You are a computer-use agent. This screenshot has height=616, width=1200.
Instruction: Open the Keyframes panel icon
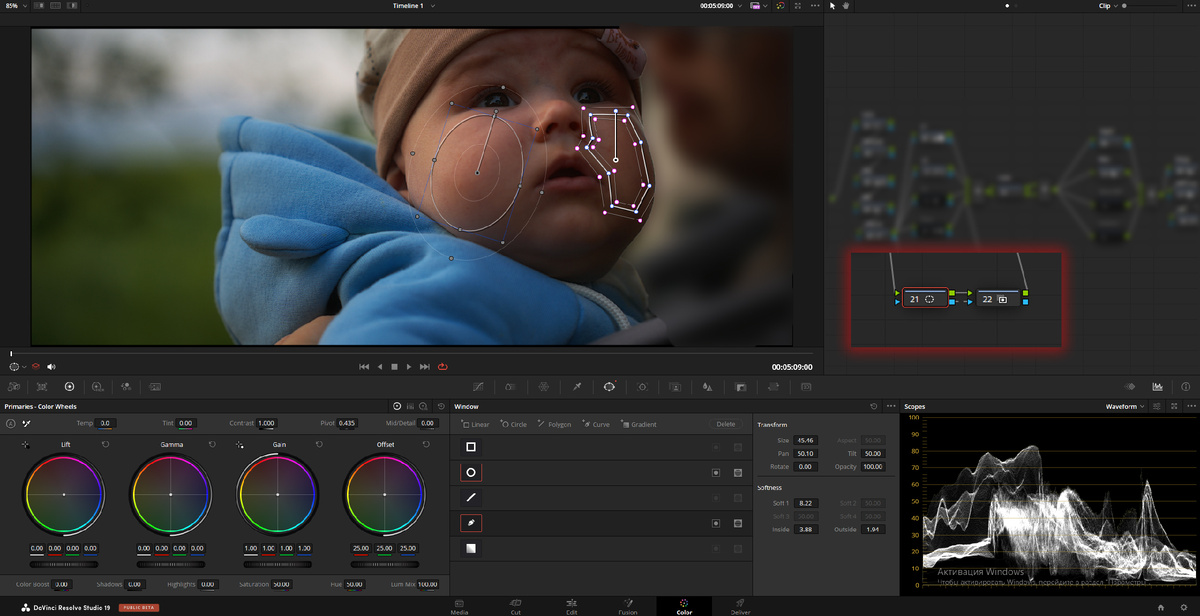[x=1131, y=386]
